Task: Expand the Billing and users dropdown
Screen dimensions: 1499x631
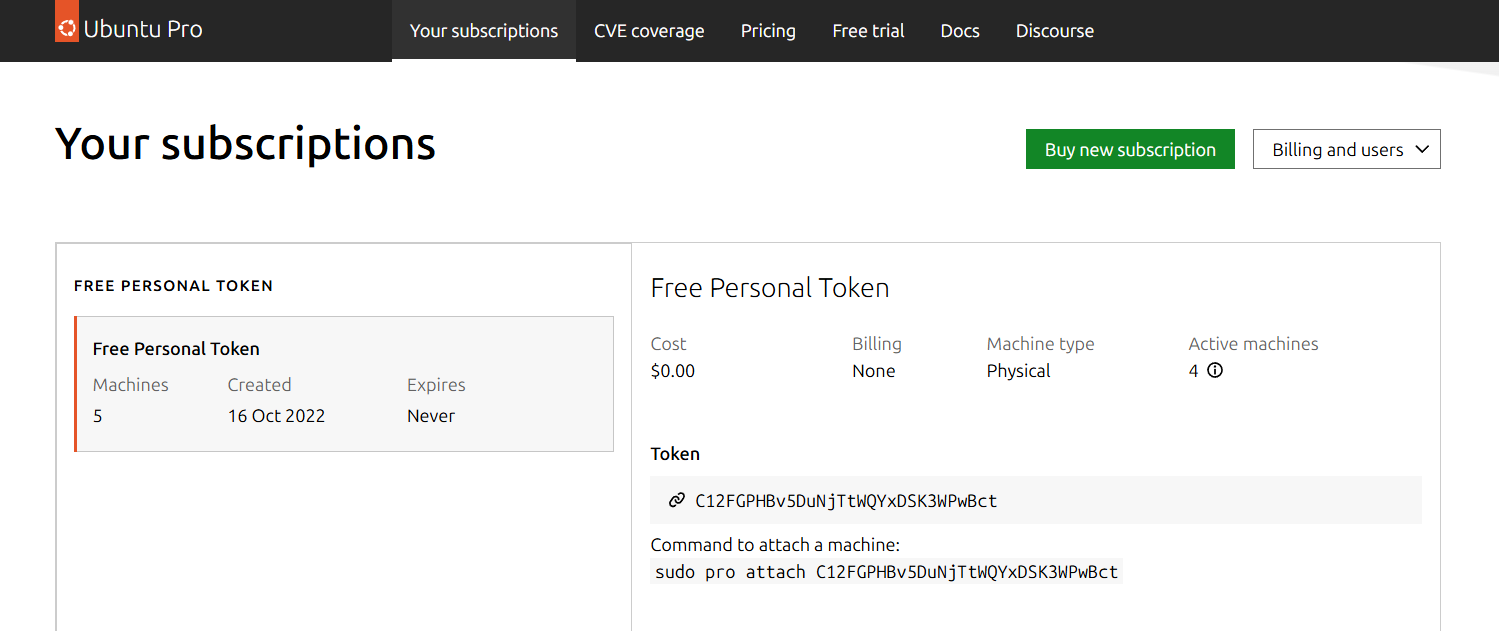Action: tap(1346, 150)
